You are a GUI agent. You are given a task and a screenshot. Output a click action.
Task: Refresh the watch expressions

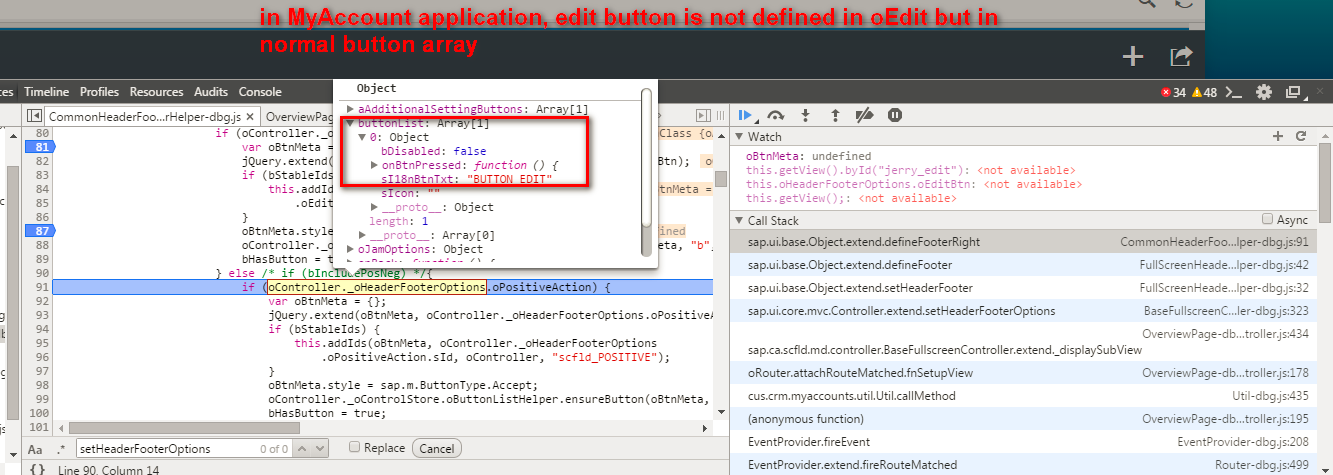coord(1301,136)
